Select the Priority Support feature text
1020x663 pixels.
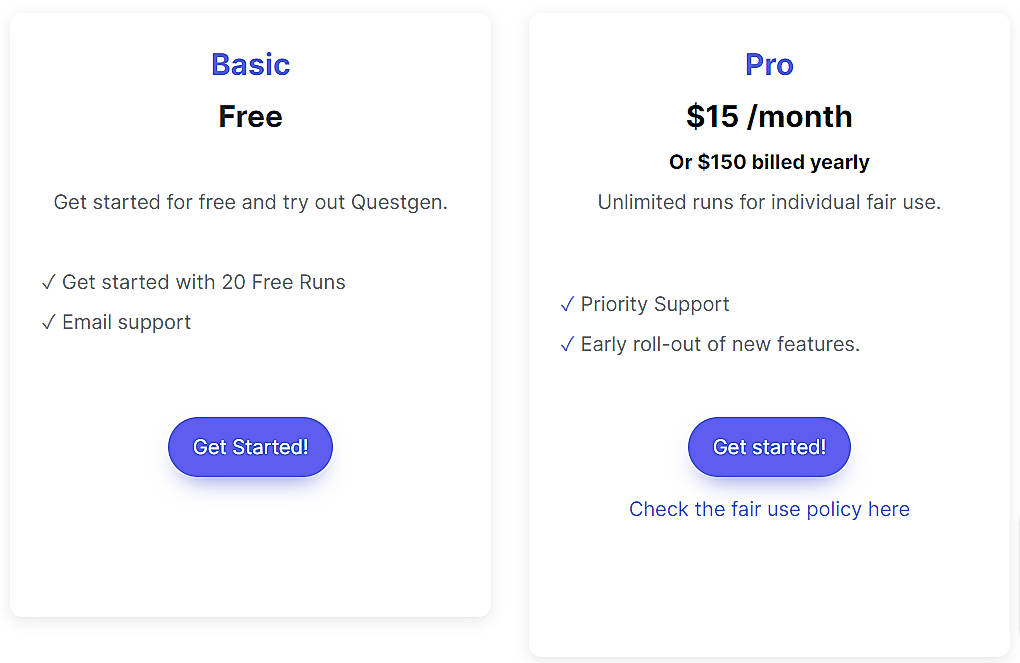point(655,304)
